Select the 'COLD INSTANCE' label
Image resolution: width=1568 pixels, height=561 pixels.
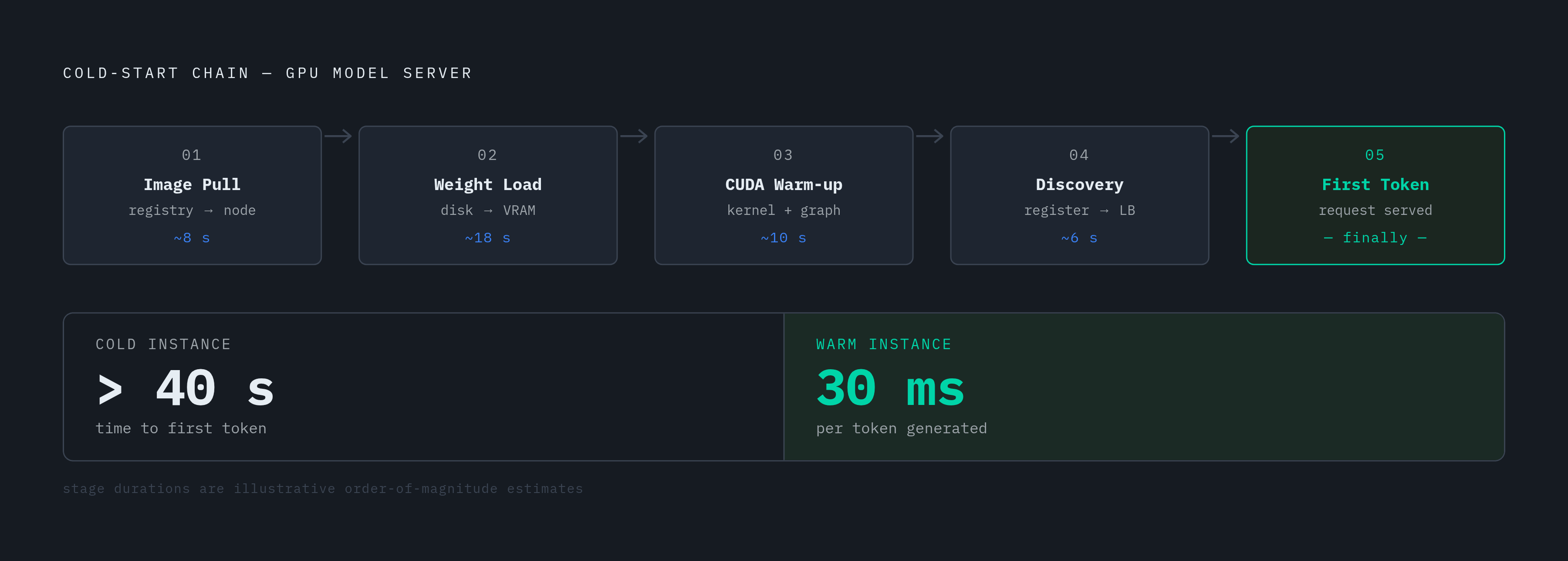coord(163,345)
